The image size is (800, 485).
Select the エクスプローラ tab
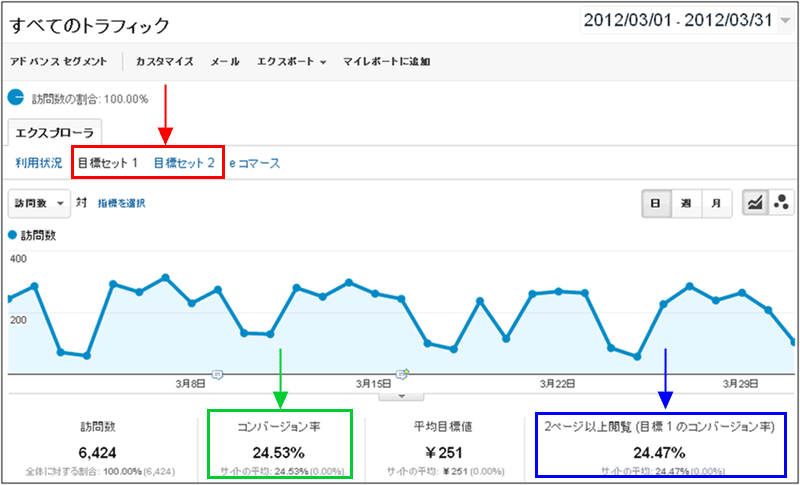click(x=55, y=132)
